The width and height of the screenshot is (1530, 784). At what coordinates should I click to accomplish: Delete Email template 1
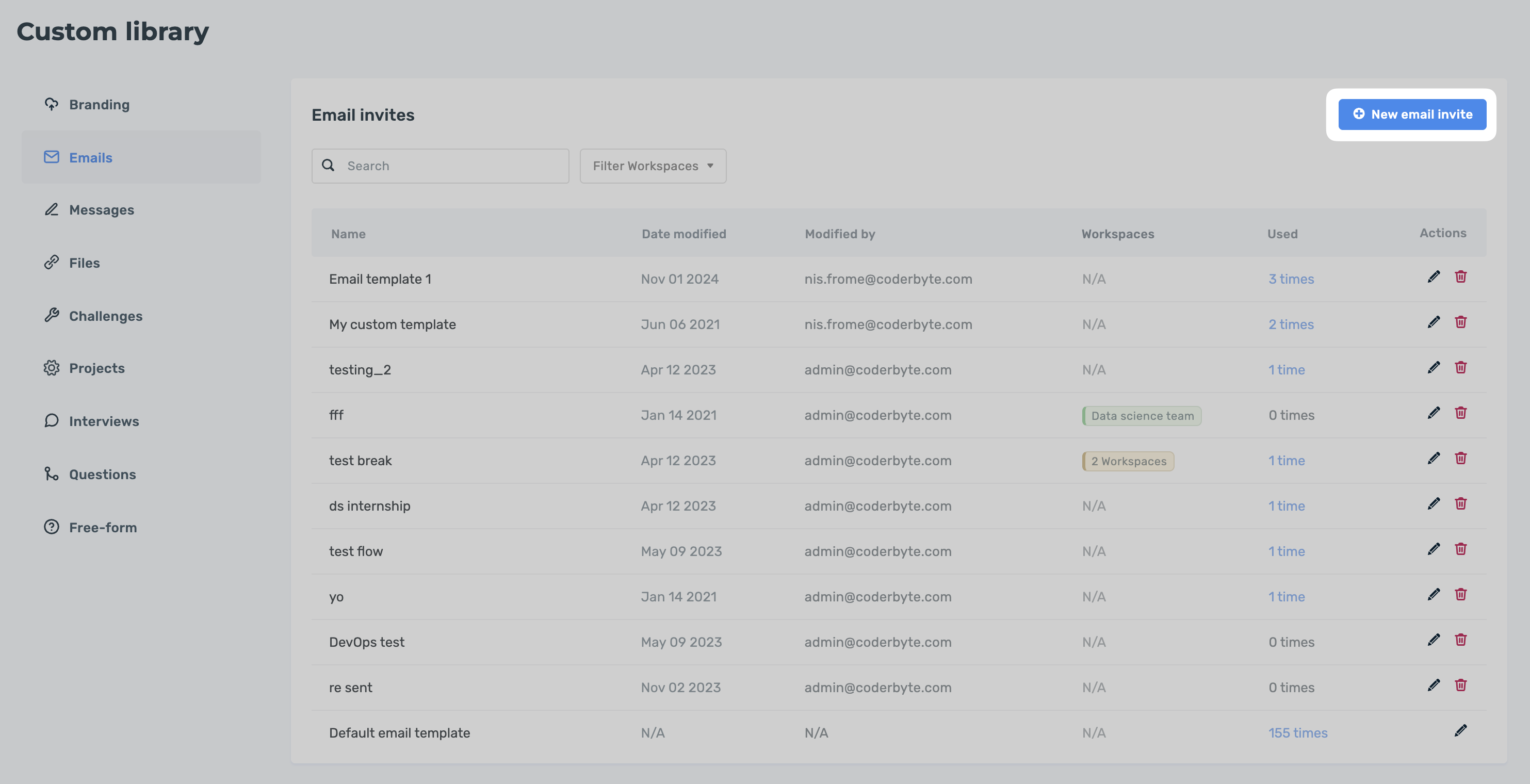(x=1460, y=277)
